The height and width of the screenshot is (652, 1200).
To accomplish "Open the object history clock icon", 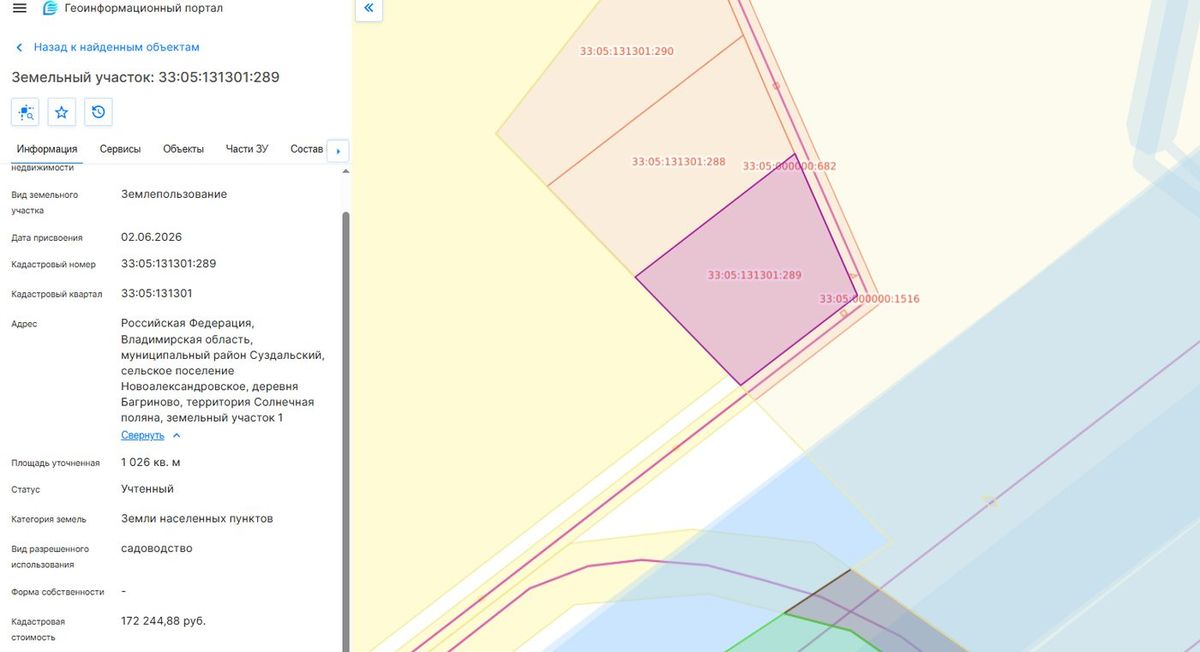I will 98,112.
